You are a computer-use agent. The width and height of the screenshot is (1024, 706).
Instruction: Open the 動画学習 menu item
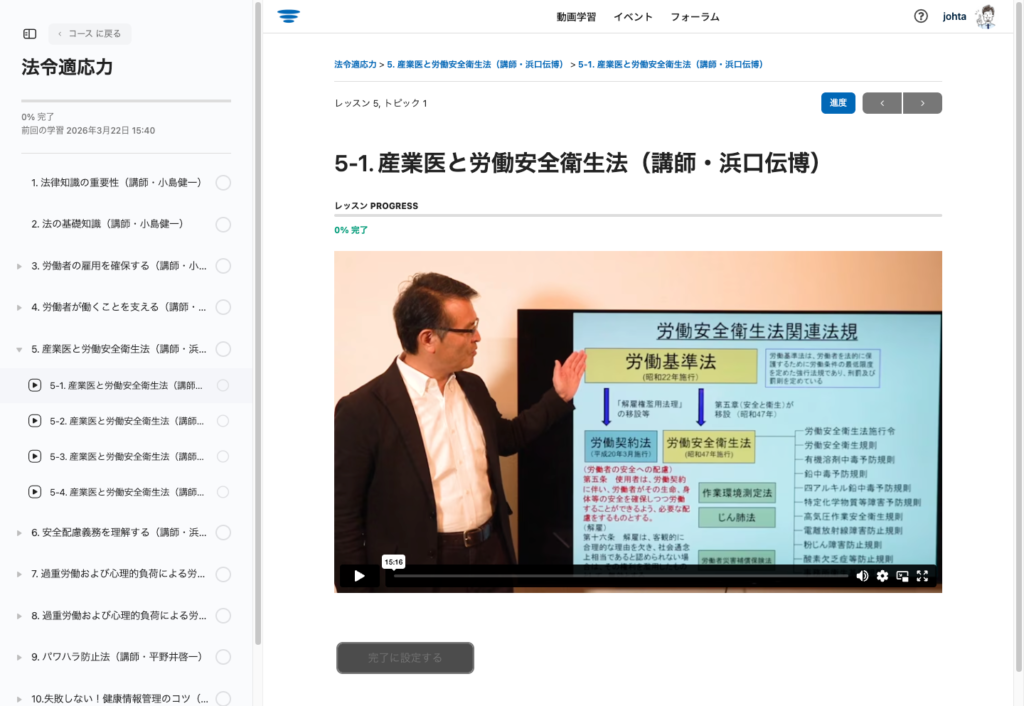click(x=576, y=17)
